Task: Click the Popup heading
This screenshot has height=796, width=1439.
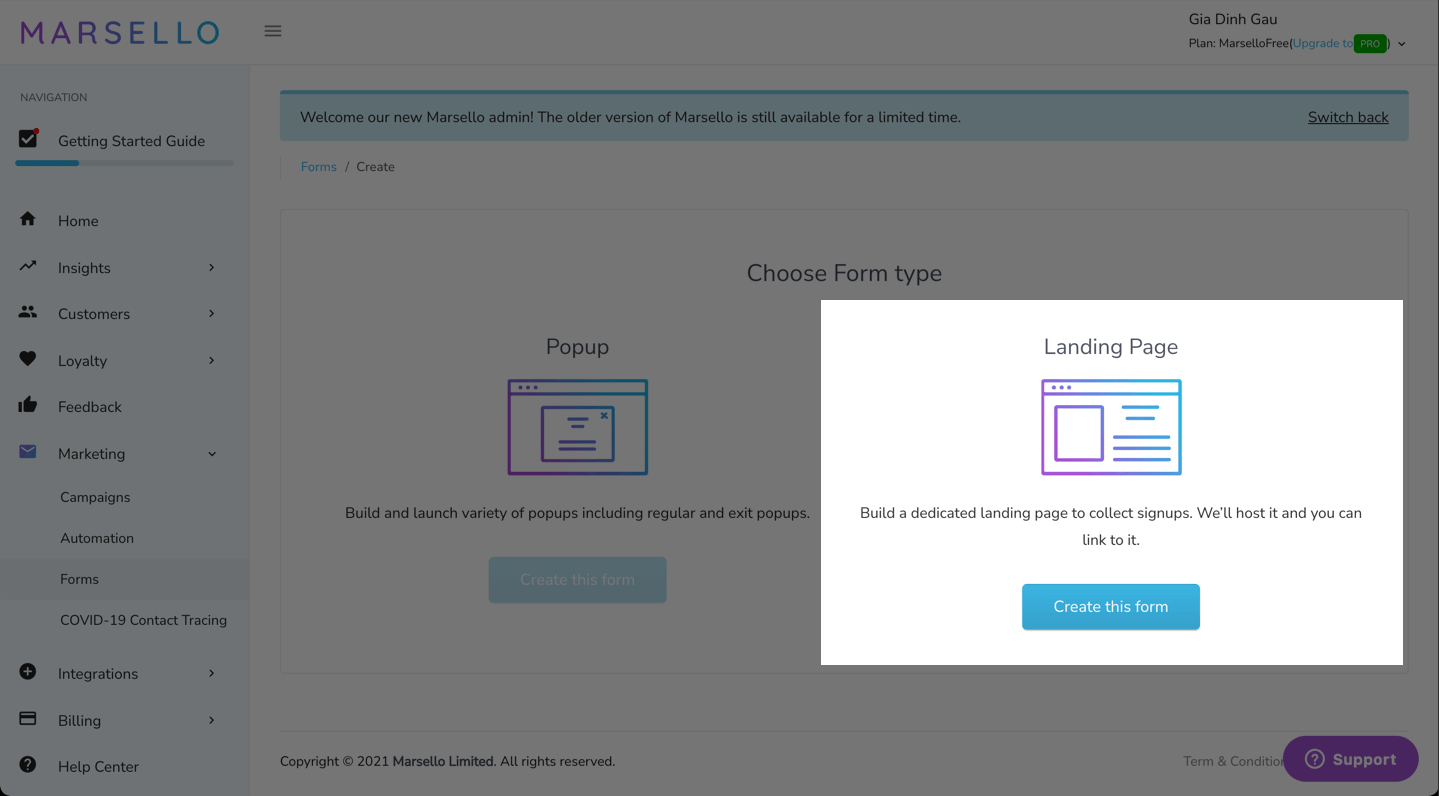Action: tap(578, 347)
